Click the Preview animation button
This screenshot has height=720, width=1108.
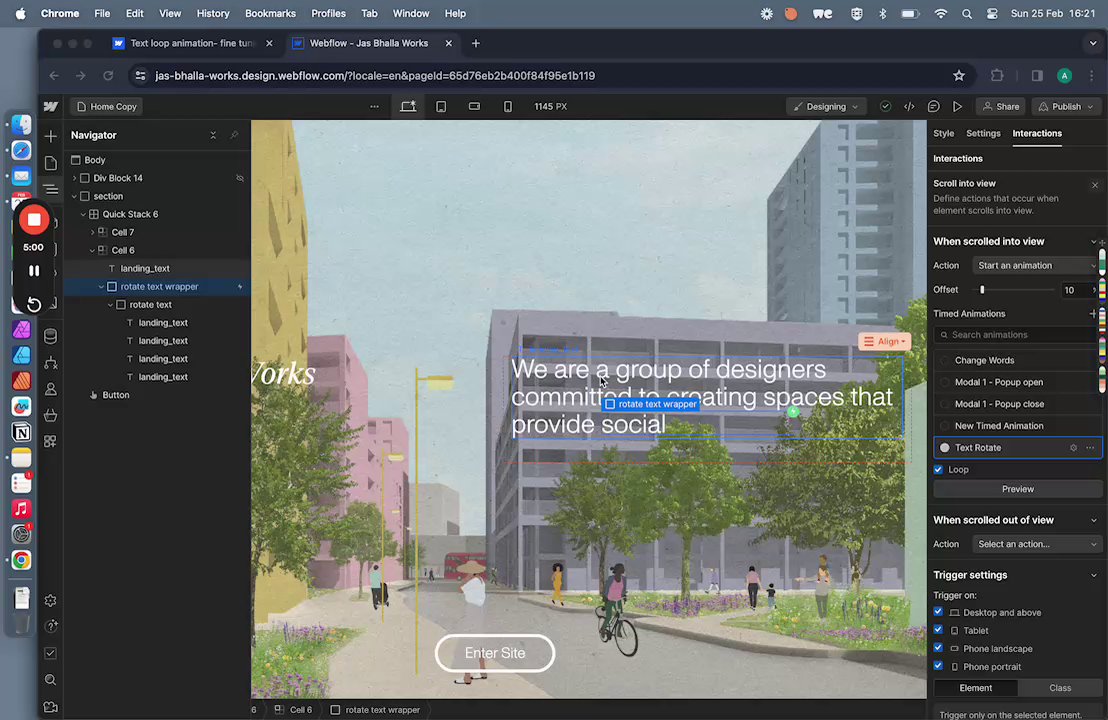click(x=1018, y=489)
